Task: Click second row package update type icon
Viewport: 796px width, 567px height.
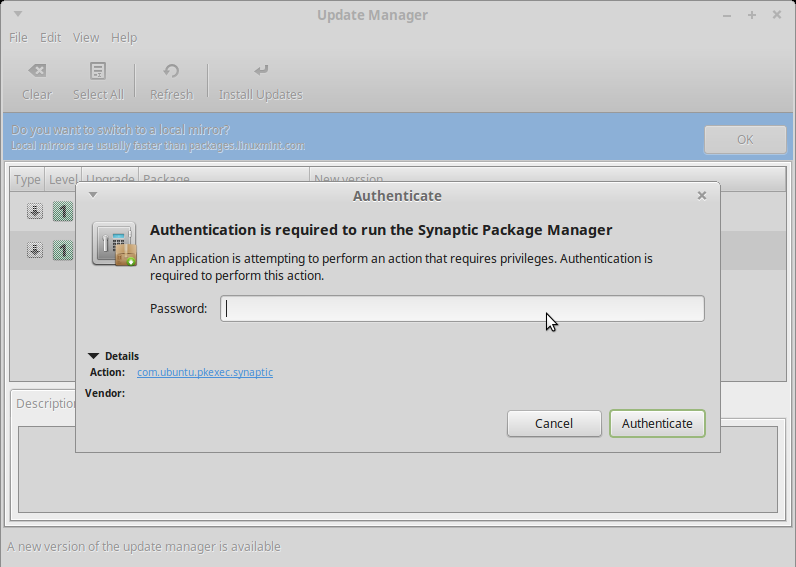Action: (35, 250)
